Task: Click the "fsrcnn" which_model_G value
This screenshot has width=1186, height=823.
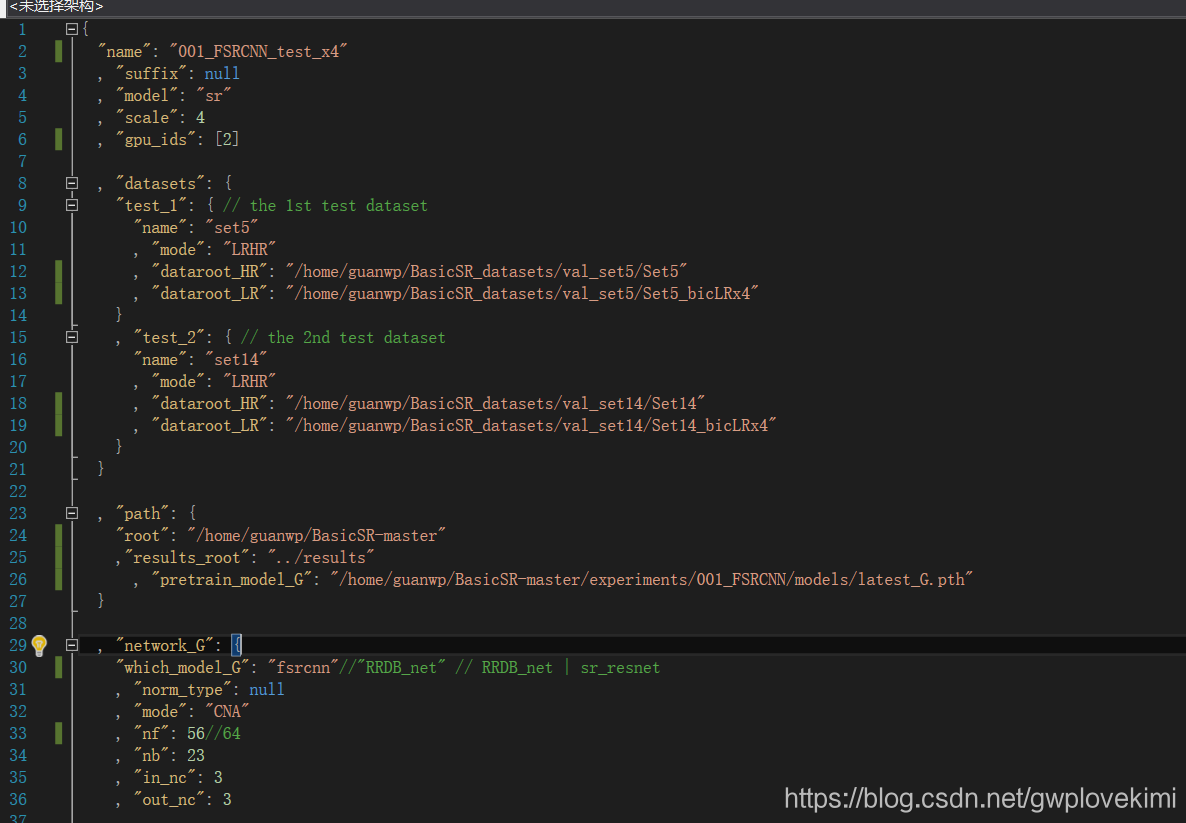Action: [303, 667]
